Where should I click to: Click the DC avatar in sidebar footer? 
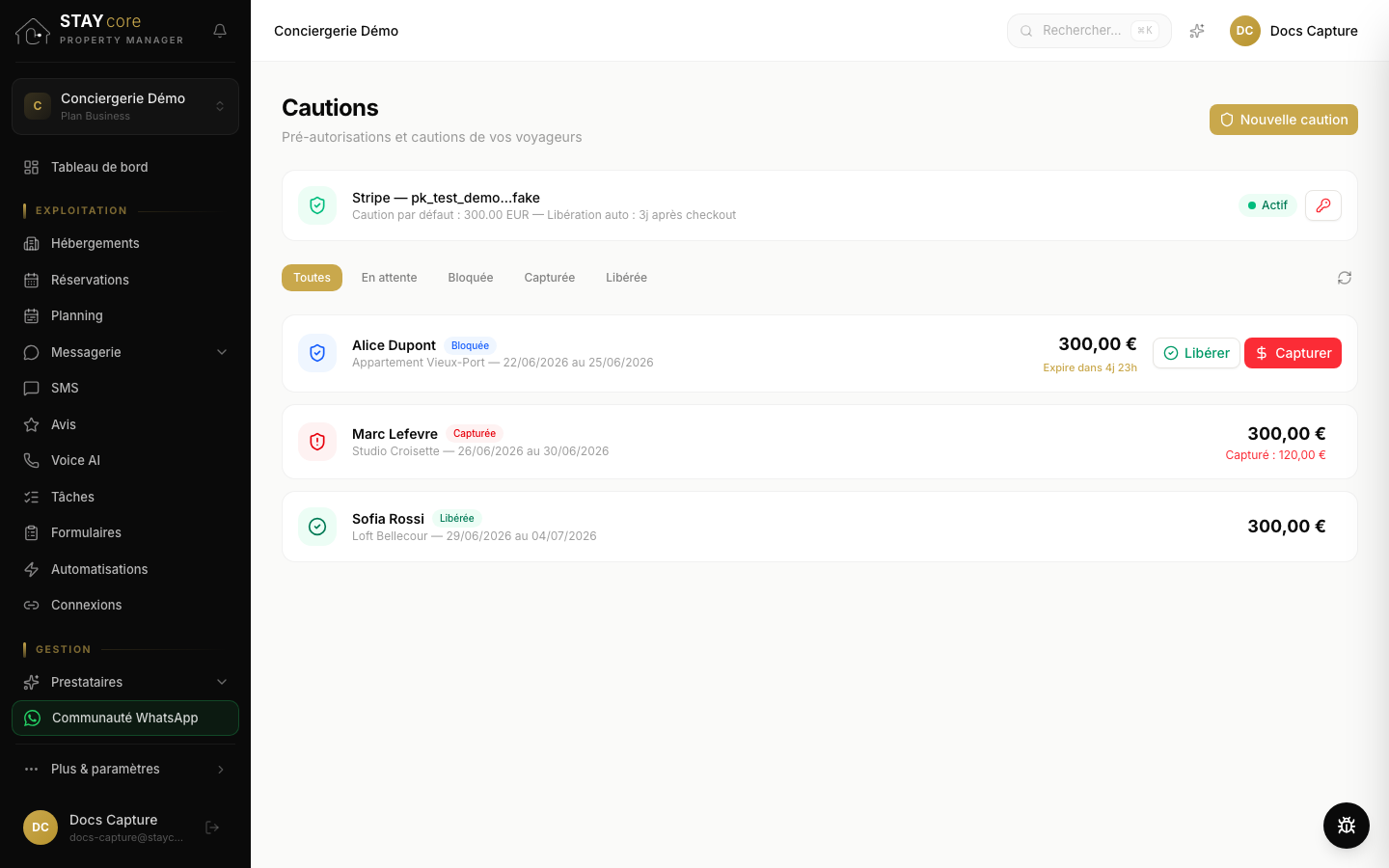pos(41,827)
